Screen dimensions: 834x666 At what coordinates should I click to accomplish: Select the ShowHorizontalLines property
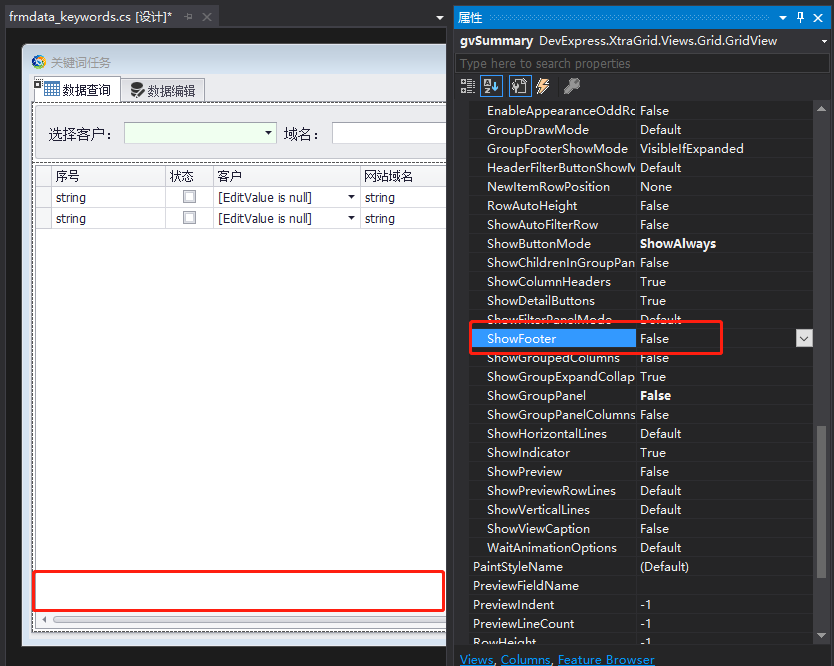click(547, 434)
